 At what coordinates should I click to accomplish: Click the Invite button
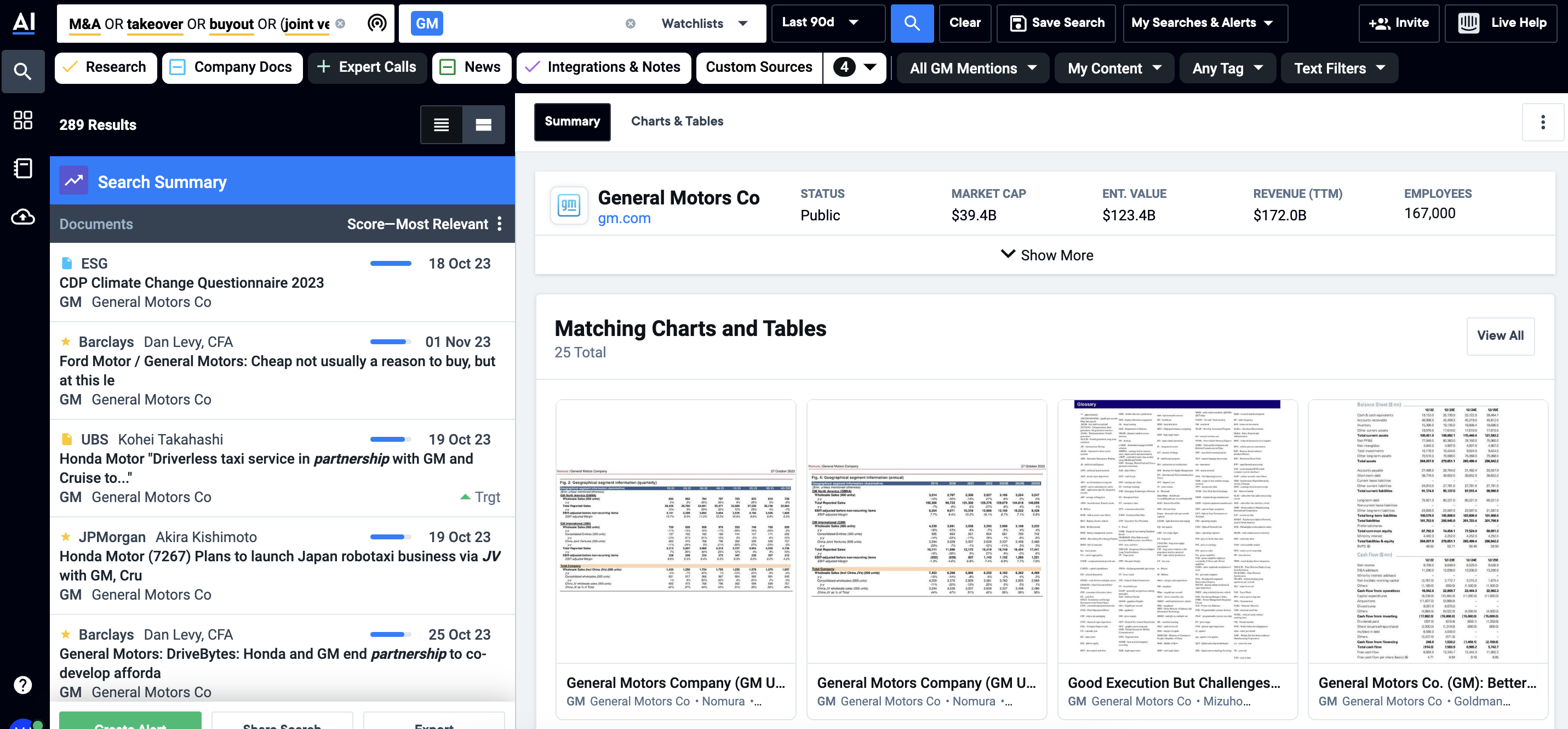(1398, 23)
